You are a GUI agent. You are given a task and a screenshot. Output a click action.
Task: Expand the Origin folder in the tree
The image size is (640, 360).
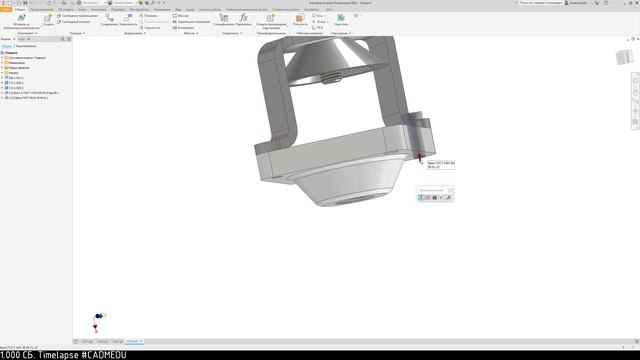coord(2,73)
